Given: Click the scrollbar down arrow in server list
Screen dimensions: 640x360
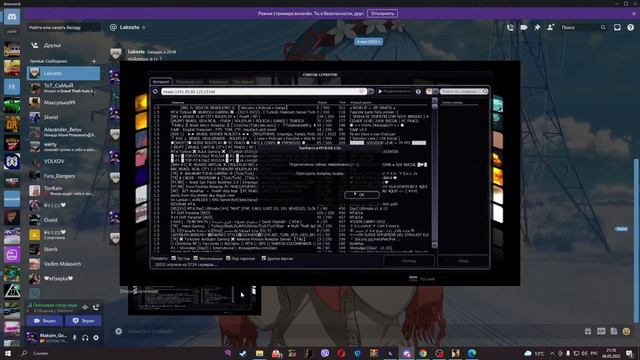Looking at the screenshot, I should [x=435, y=245].
